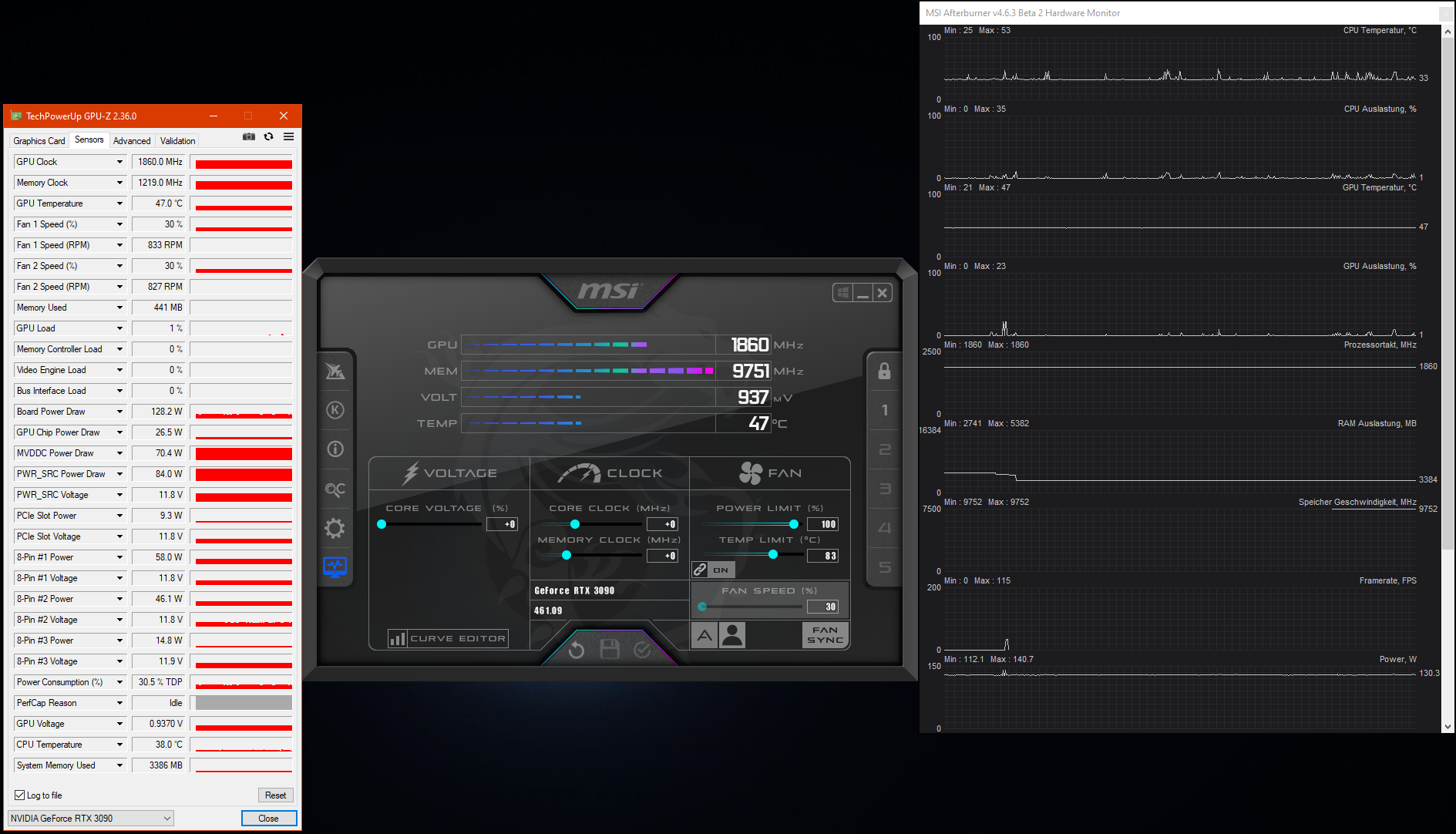Expand the GPU Temperature sensor dropdown
Image resolution: width=1456 pixels, height=834 pixels.
coord(119,203)
